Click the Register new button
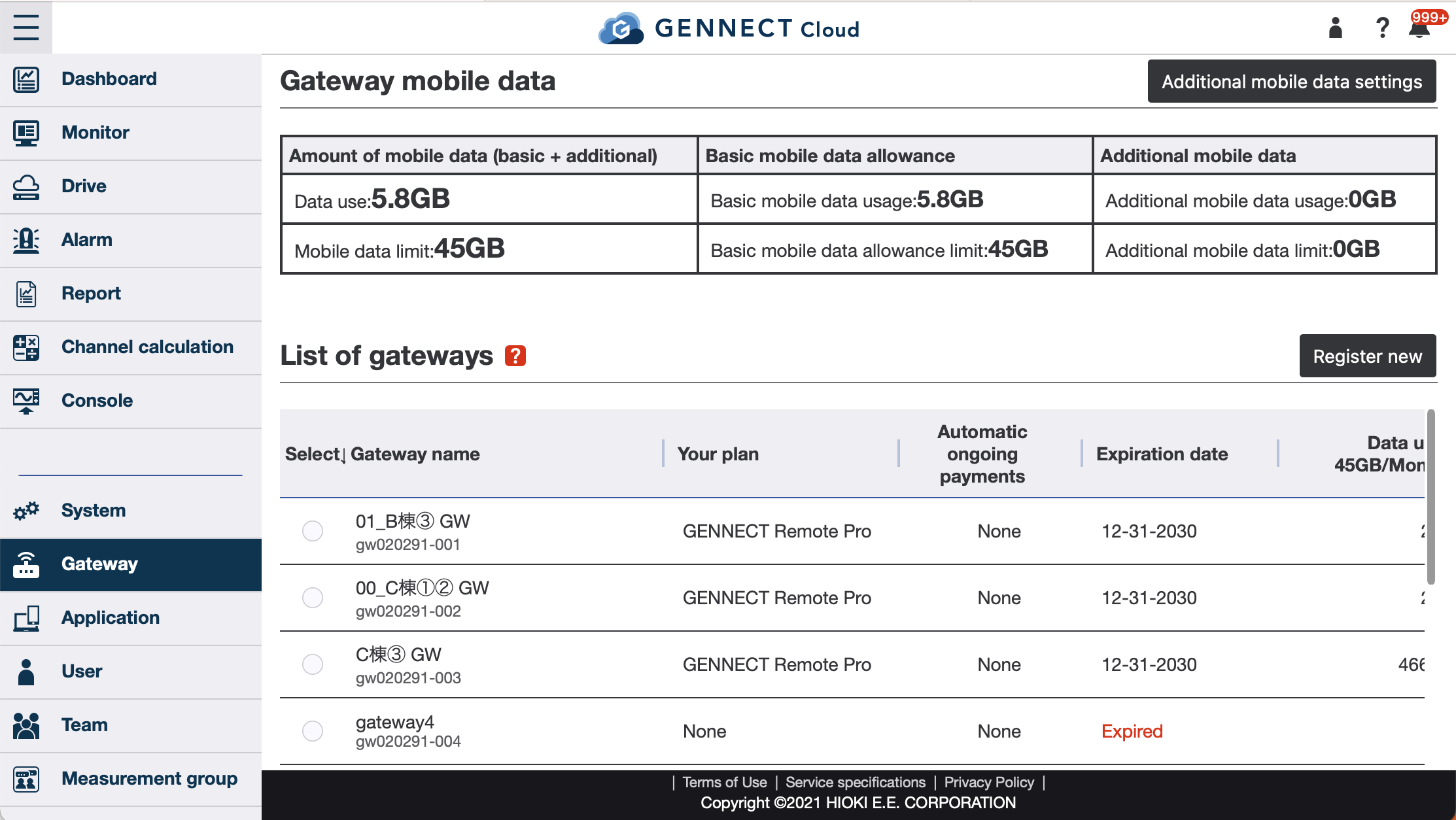The height and width of the screenshot is (820, 1456). [1367, 356]
